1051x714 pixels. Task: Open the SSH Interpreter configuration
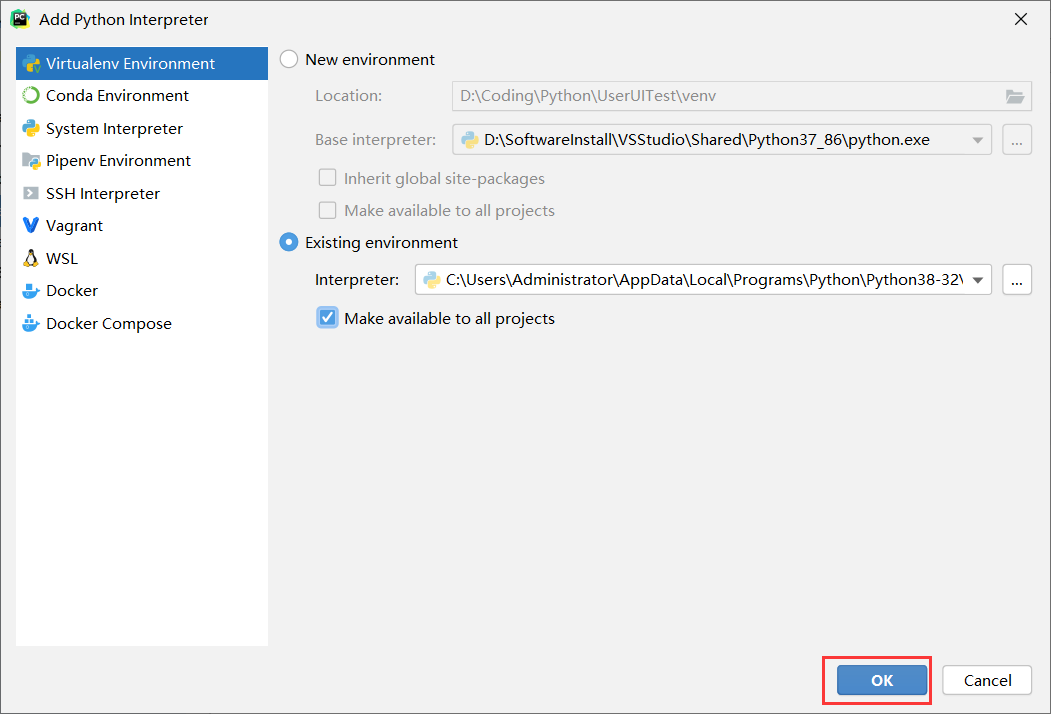pyautogui.click(x=104, y=193)
